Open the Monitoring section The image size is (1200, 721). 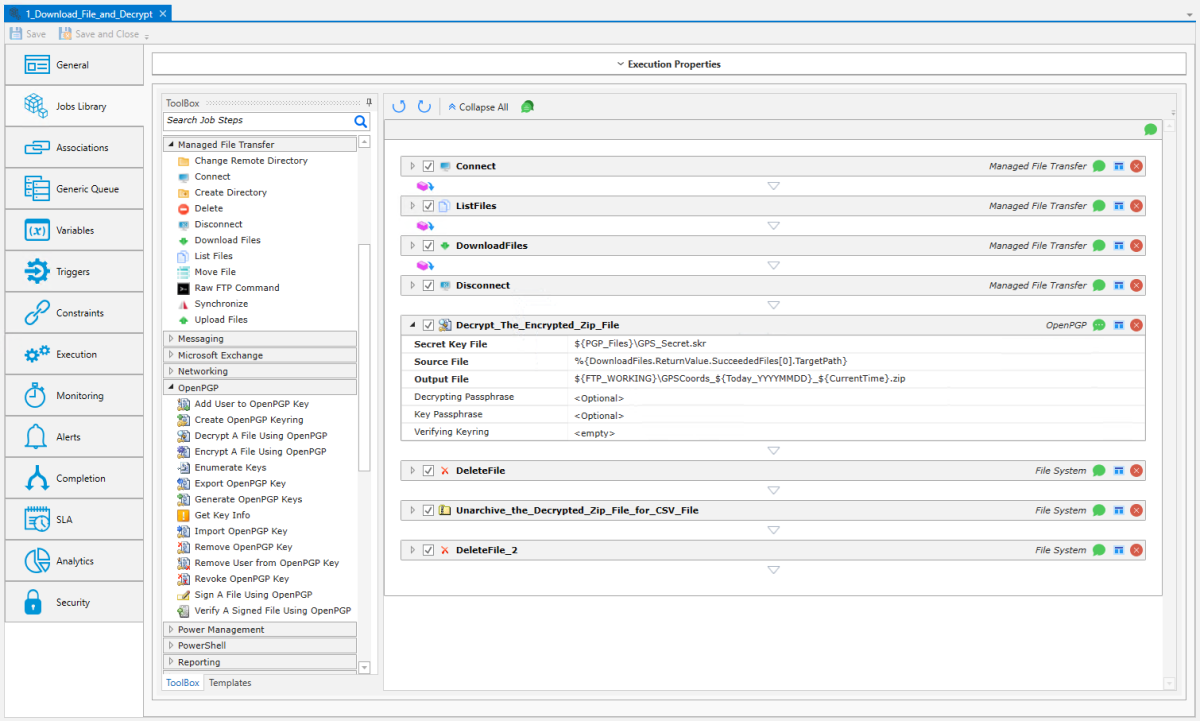75,395
